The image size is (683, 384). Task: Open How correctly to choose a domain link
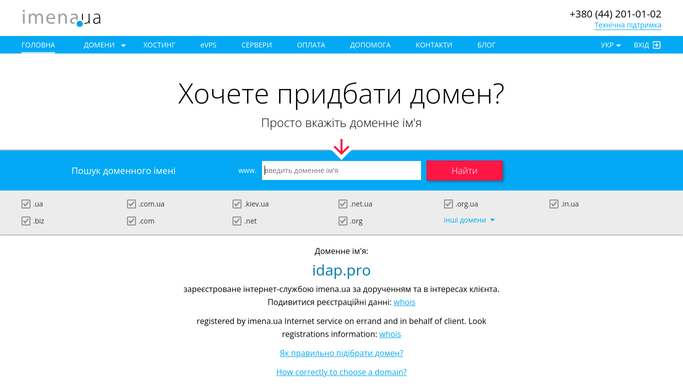342,372
